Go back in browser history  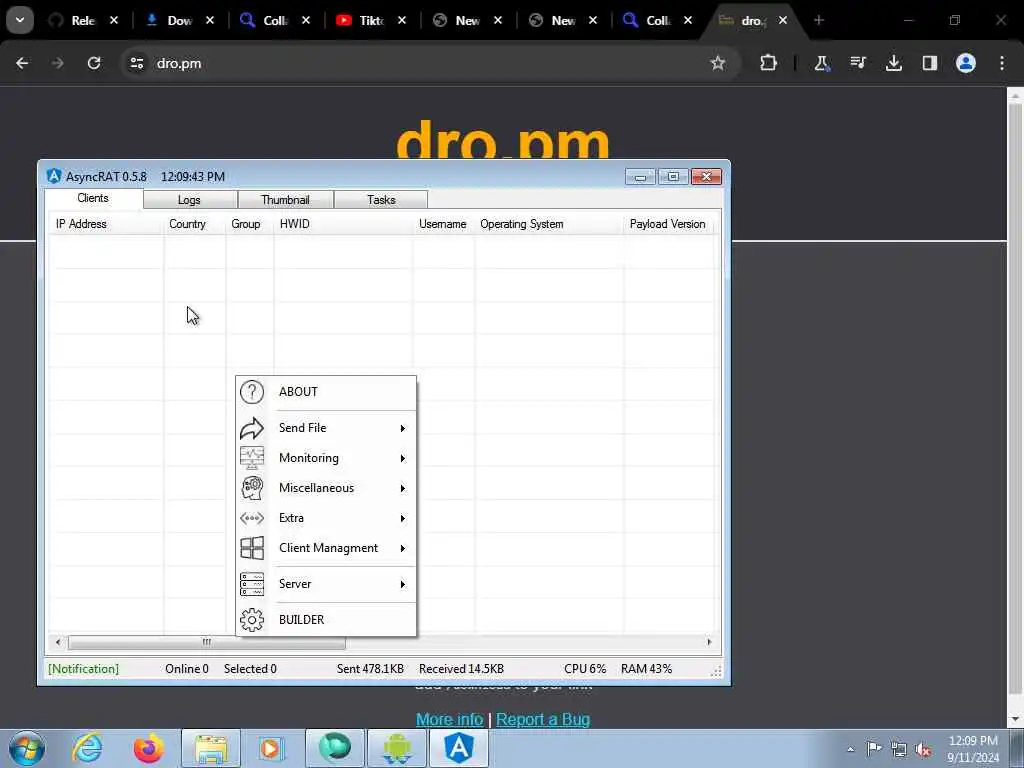click(22, 63)
